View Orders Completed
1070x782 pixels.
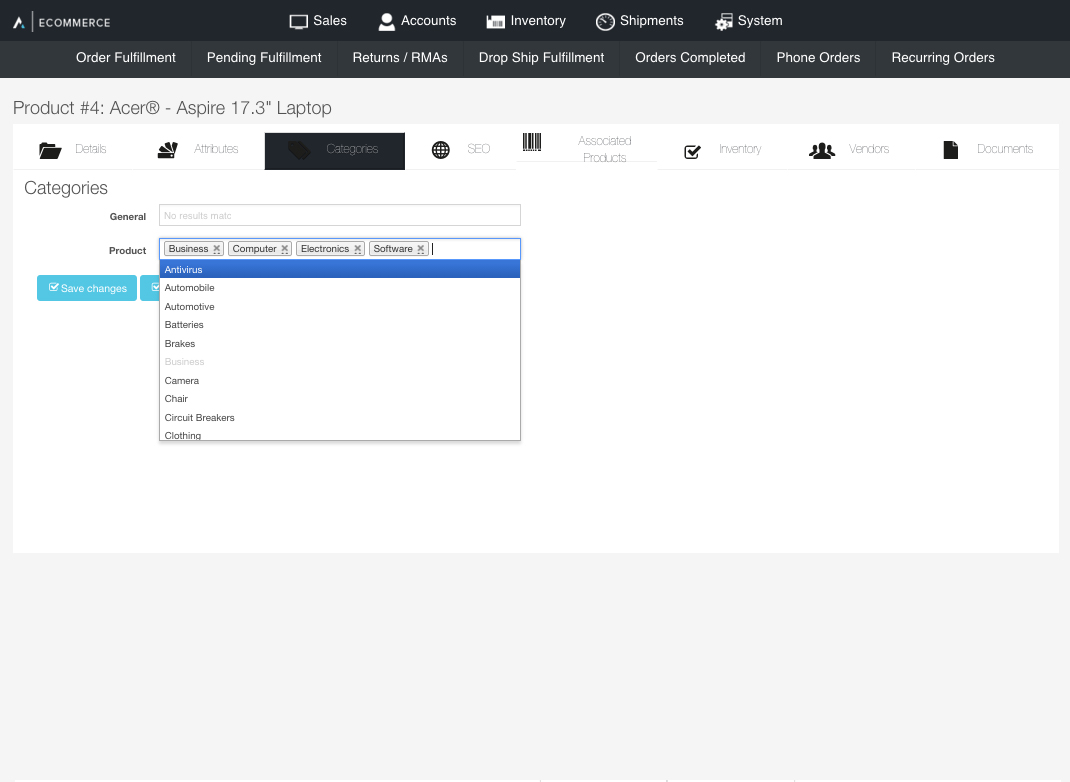pyautogui.click(x=690, y=58)
